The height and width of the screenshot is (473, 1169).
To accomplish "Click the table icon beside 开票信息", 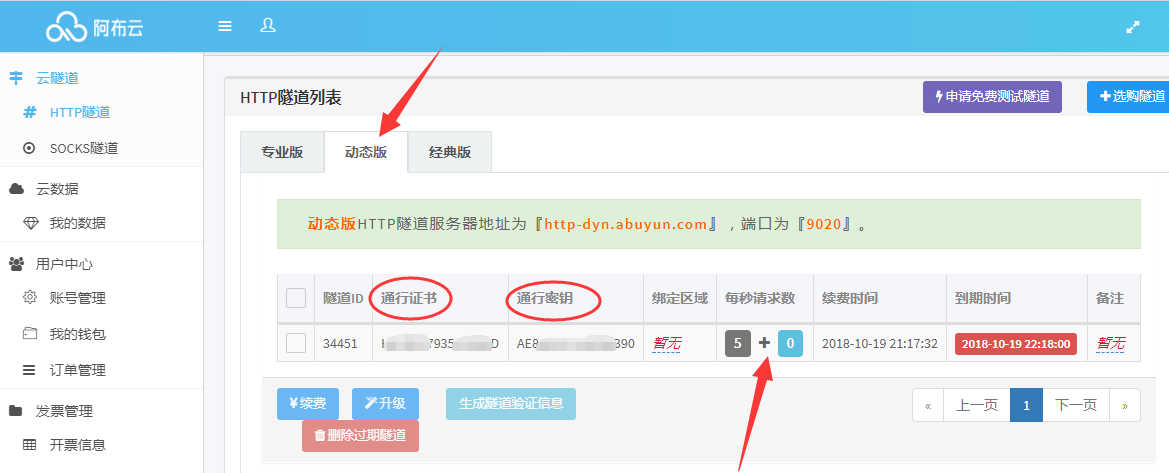I will [30, 445].
